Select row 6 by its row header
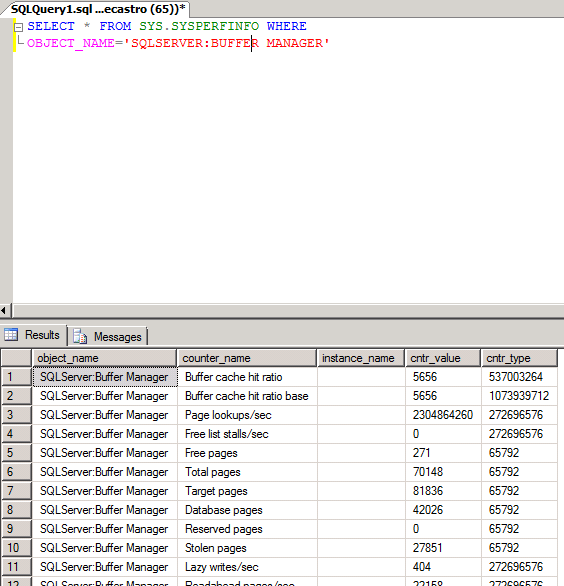 click(x=16, y=472)
